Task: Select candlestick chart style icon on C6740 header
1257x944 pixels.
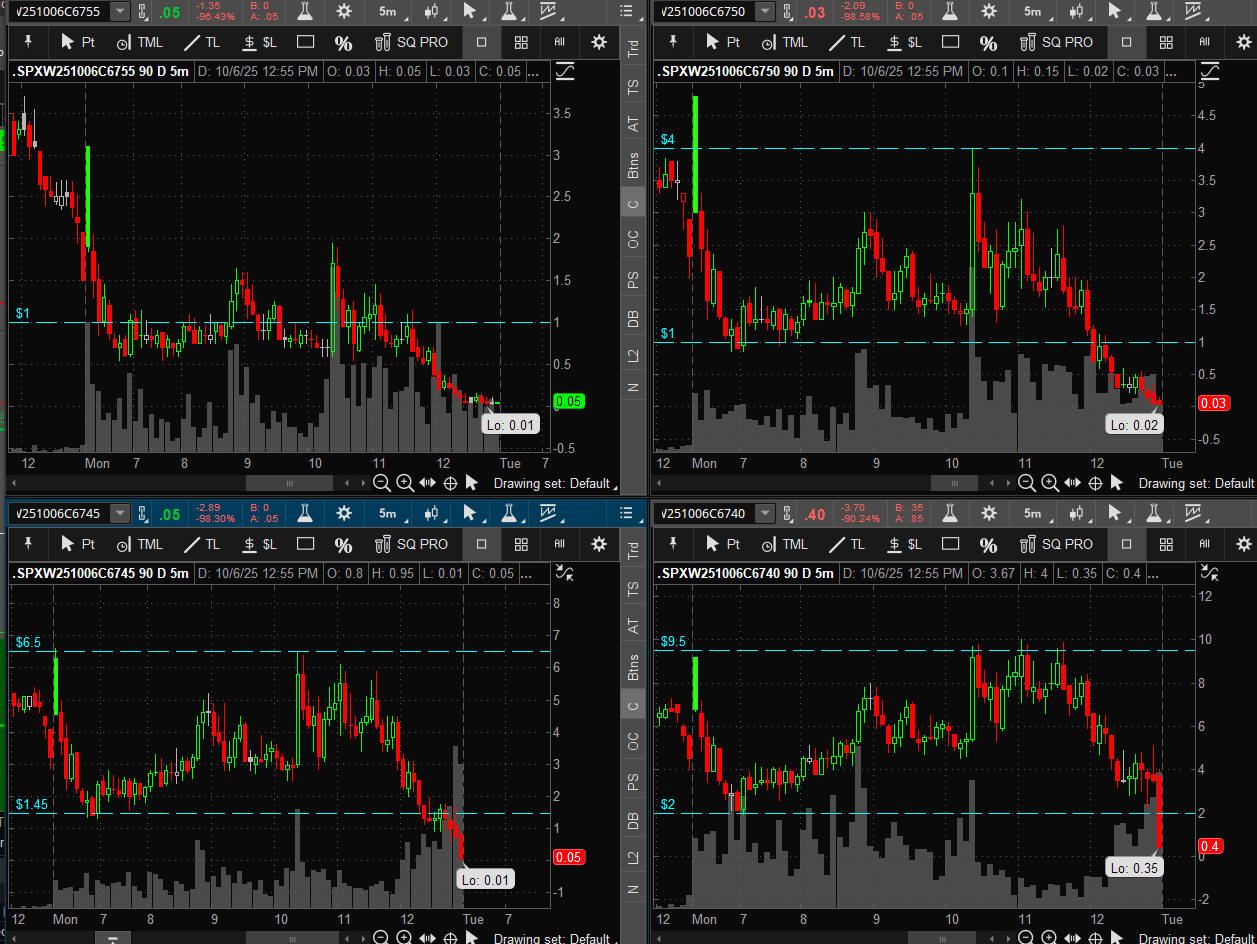Action: pyautogui.click(x=1077, y=513)
